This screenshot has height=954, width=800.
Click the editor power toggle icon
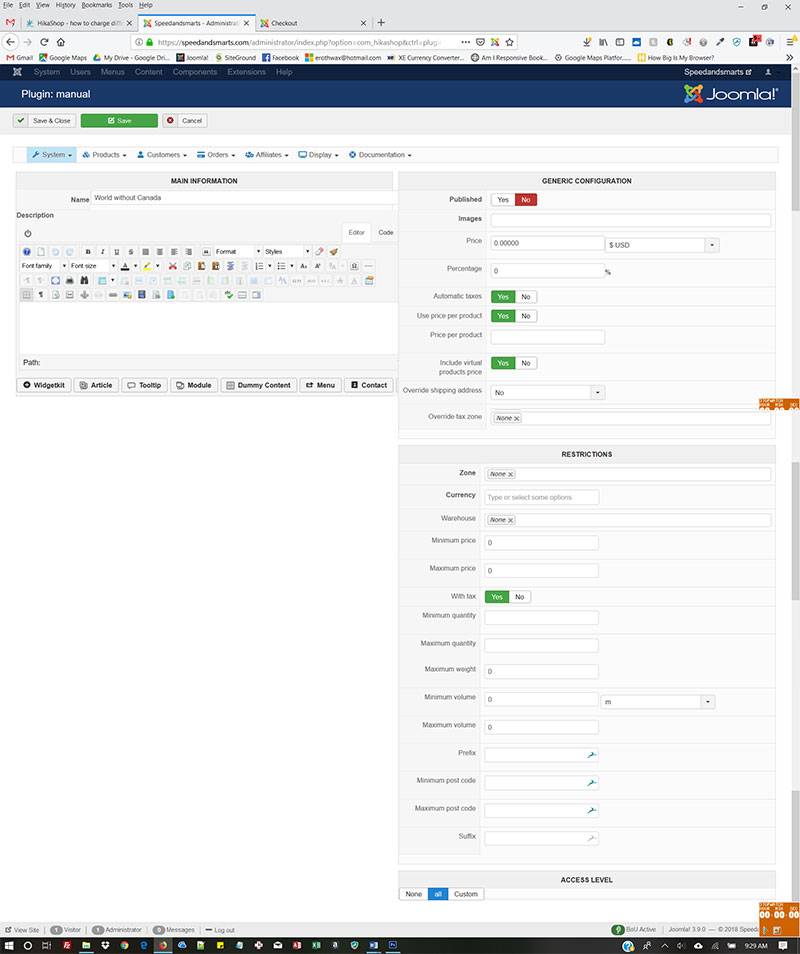tap(28, 233)
